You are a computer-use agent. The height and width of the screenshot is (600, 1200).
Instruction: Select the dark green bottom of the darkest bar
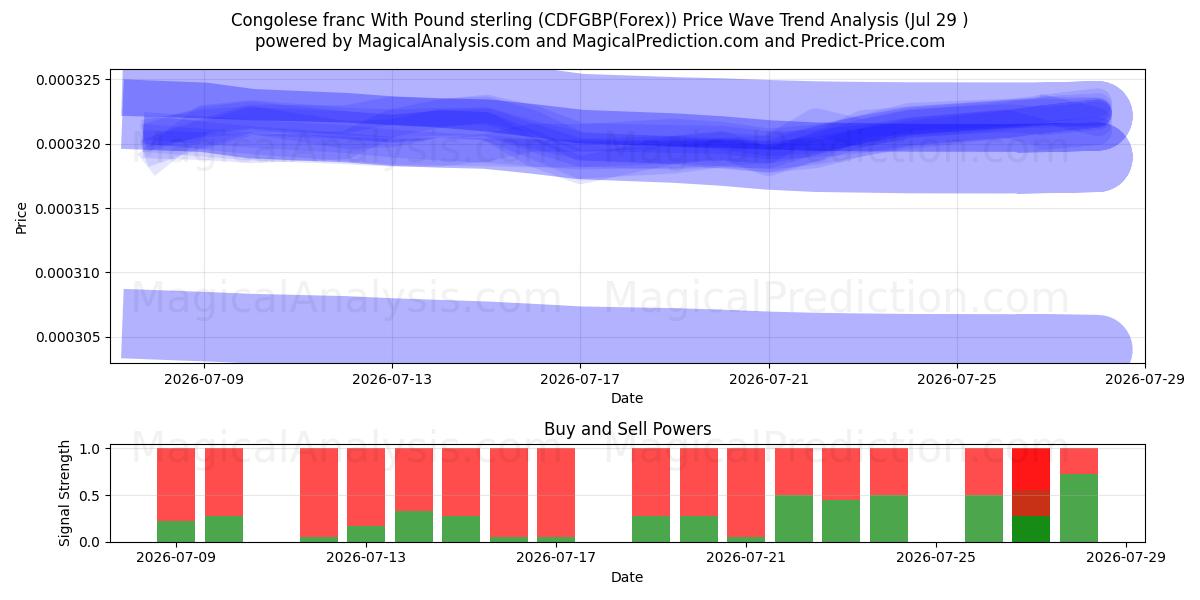coord(1031,529)
